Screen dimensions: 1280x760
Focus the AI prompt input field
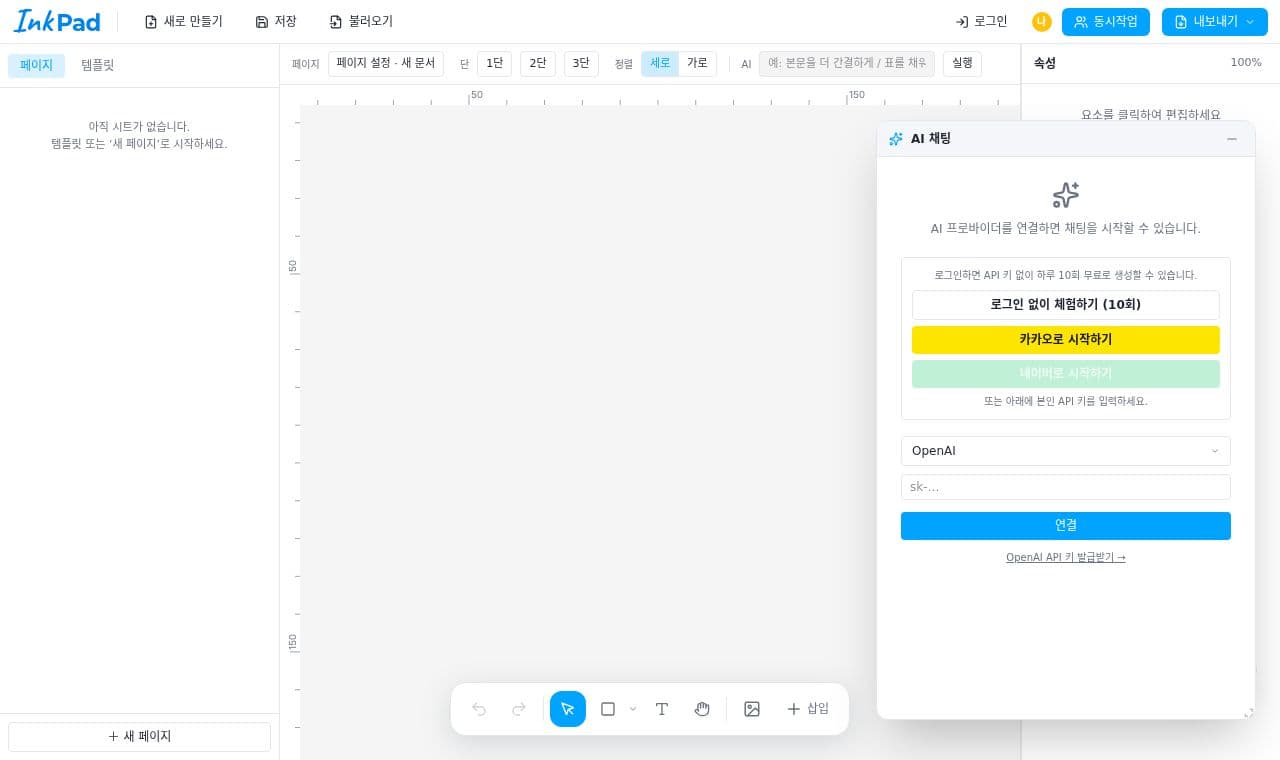point(847,63)
